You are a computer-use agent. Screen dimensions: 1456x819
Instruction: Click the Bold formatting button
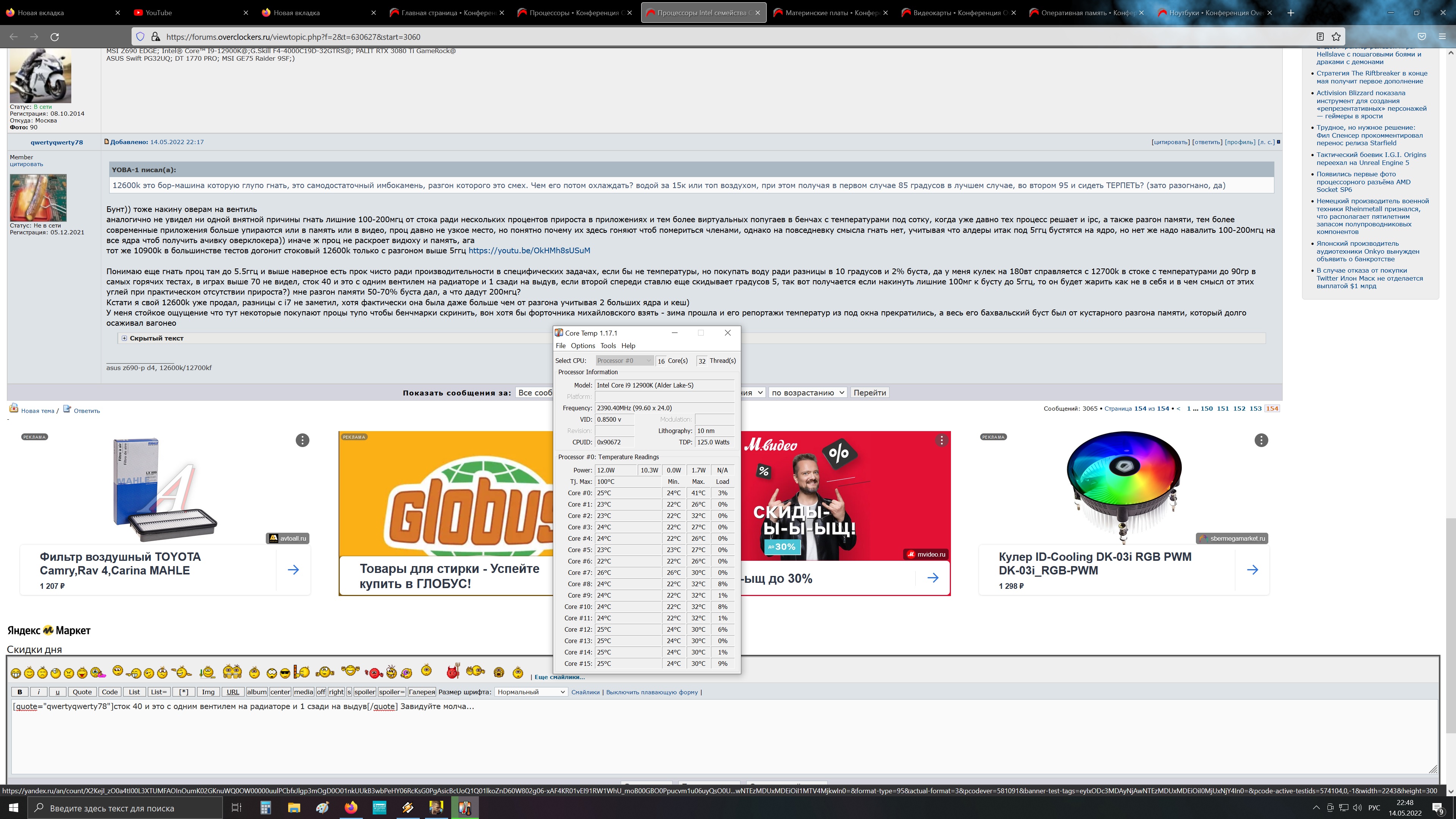20,692
